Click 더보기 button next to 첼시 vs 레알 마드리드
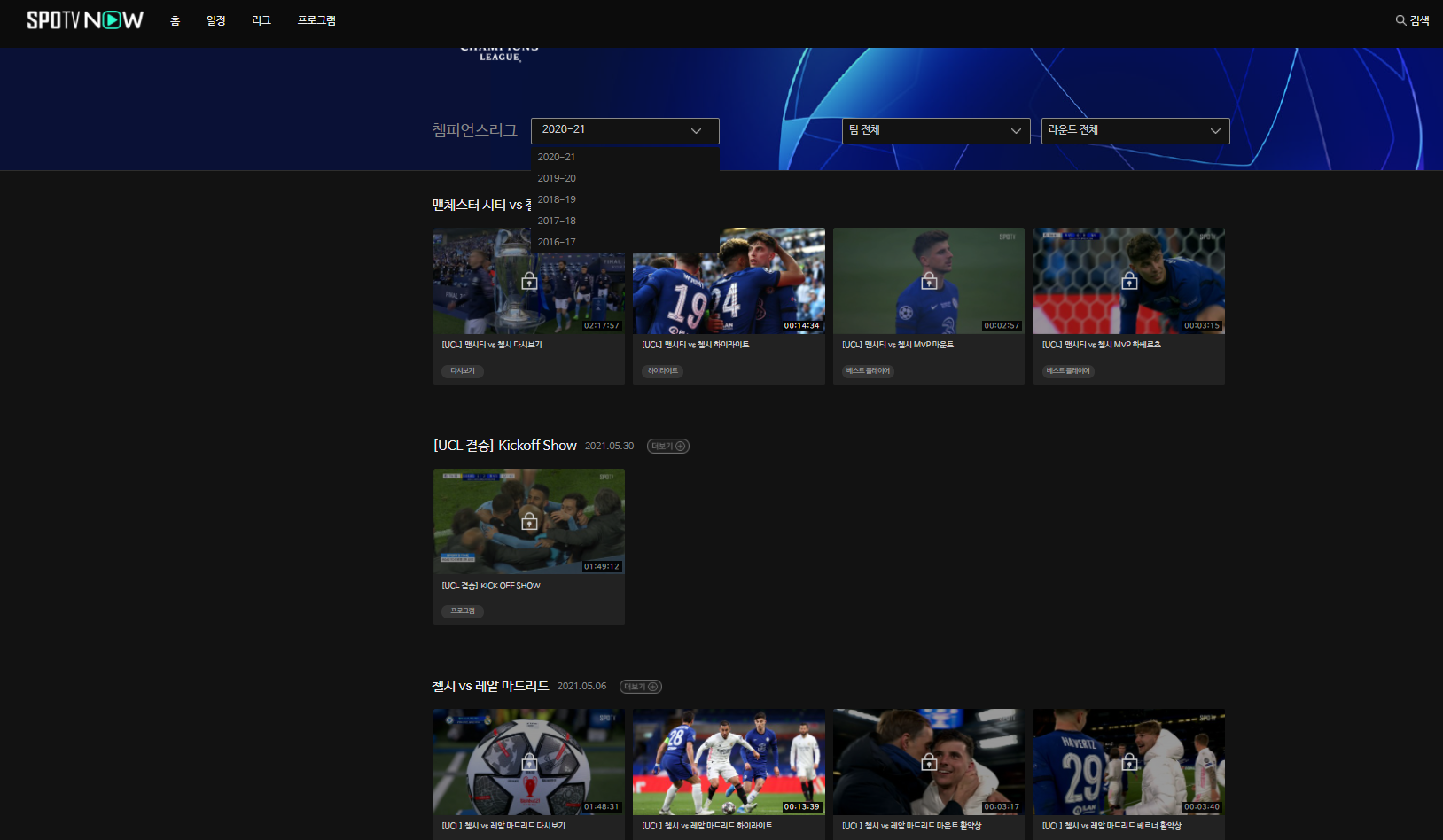This screenshot has width=1443, height=840. (x=641, y=687)
